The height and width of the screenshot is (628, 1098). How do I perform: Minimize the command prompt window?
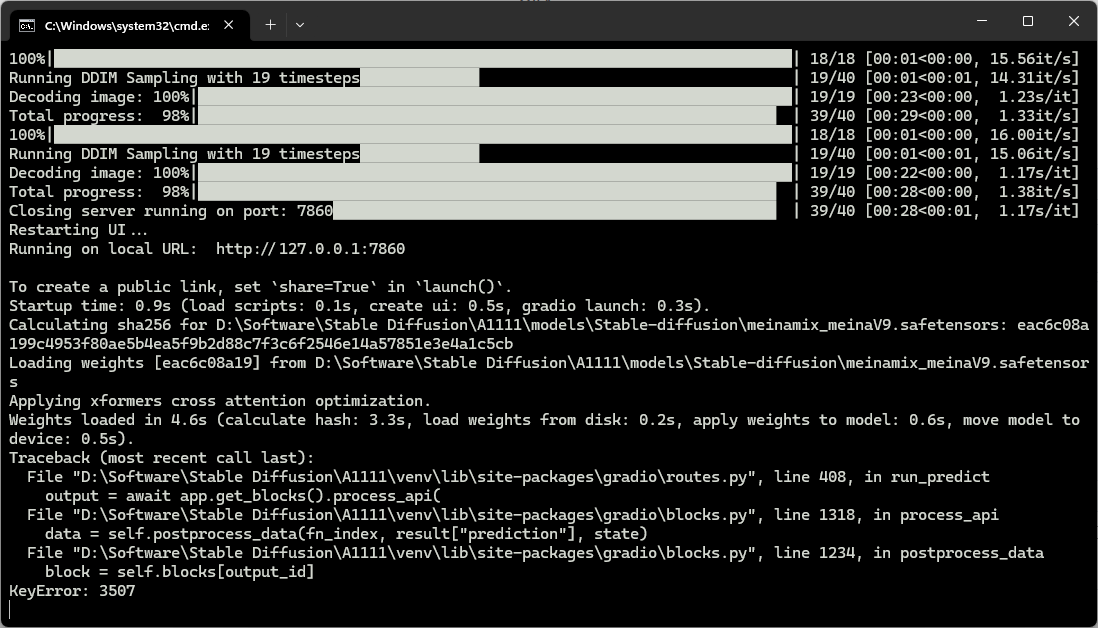point(981,20)
